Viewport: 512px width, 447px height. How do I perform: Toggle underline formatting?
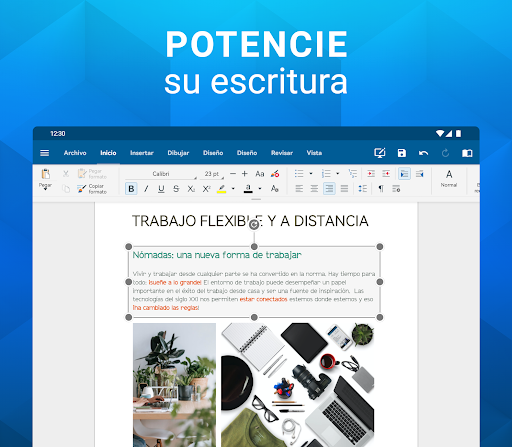tap(161, 189)
